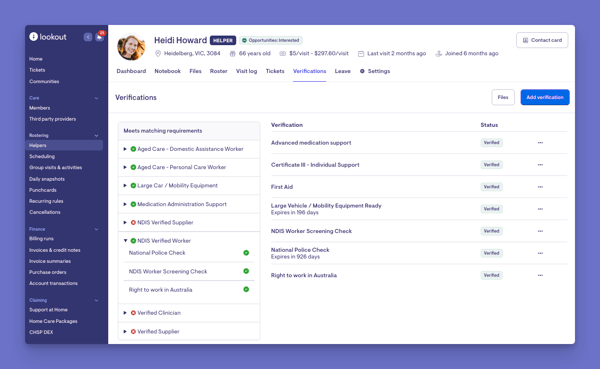Collapse the Care sidebar section
The width and height of the screenshot is (600, 369).
coord(96,98)
